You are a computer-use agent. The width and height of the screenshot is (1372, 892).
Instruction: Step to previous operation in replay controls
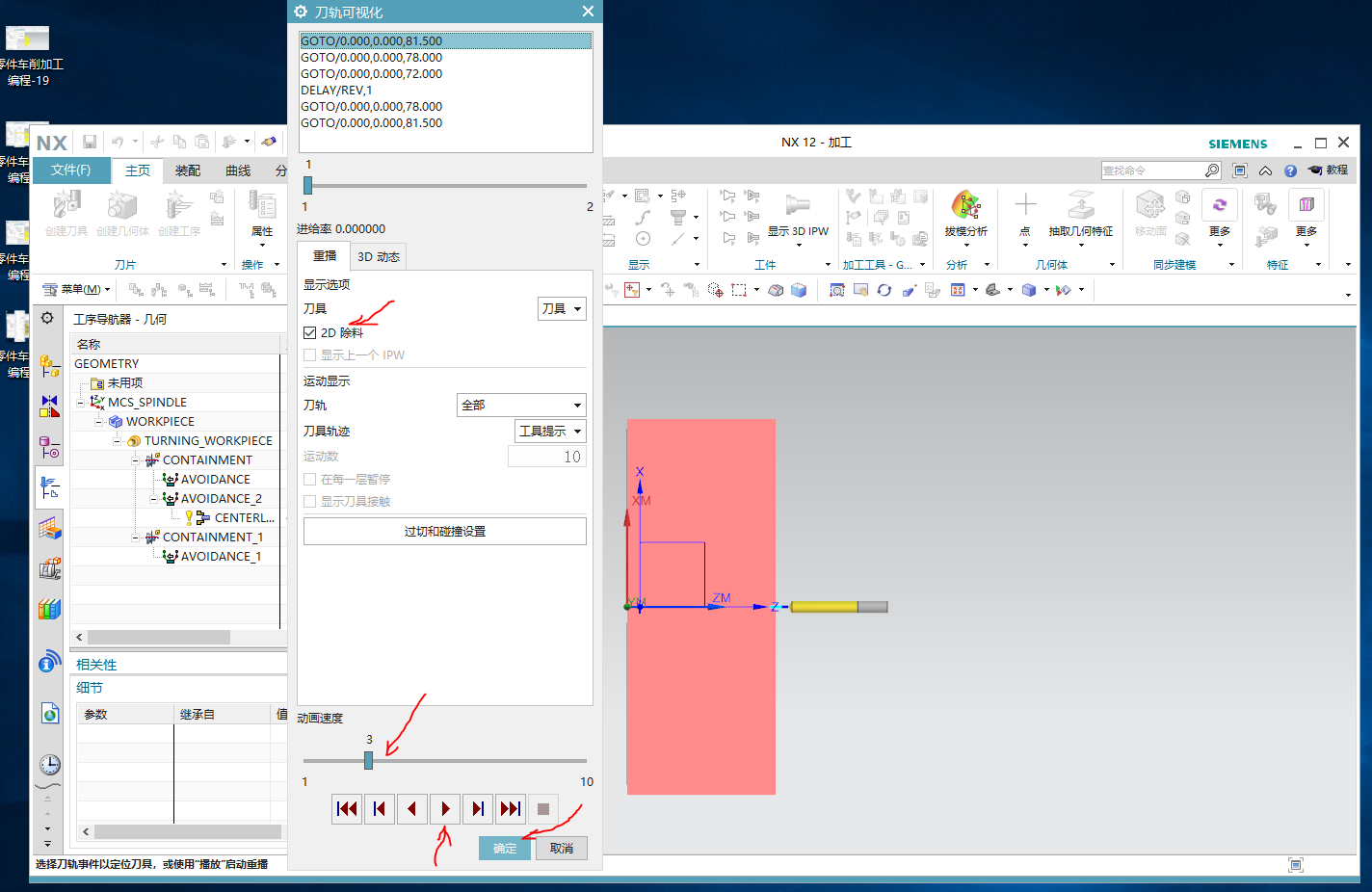coord(380,809)
